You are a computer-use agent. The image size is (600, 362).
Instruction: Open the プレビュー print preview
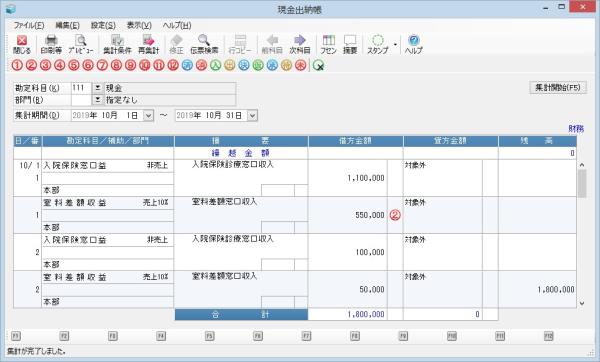[x=81, y=44]
